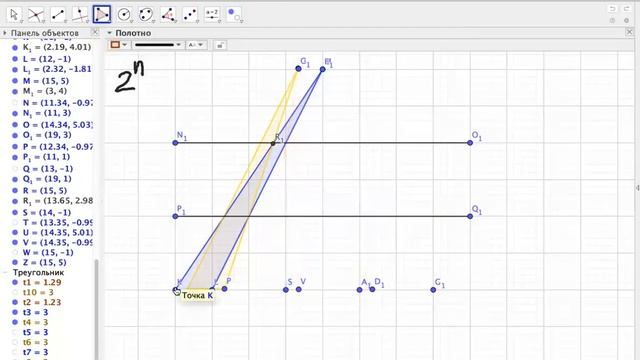
Task: Click point D₁ on the bottom line
Action: [x=372, y=289]
